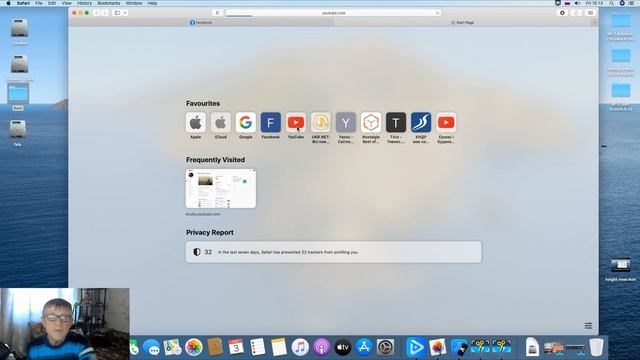
Task: Click the youtube.com address bar
Action: [x=333, y=13]
